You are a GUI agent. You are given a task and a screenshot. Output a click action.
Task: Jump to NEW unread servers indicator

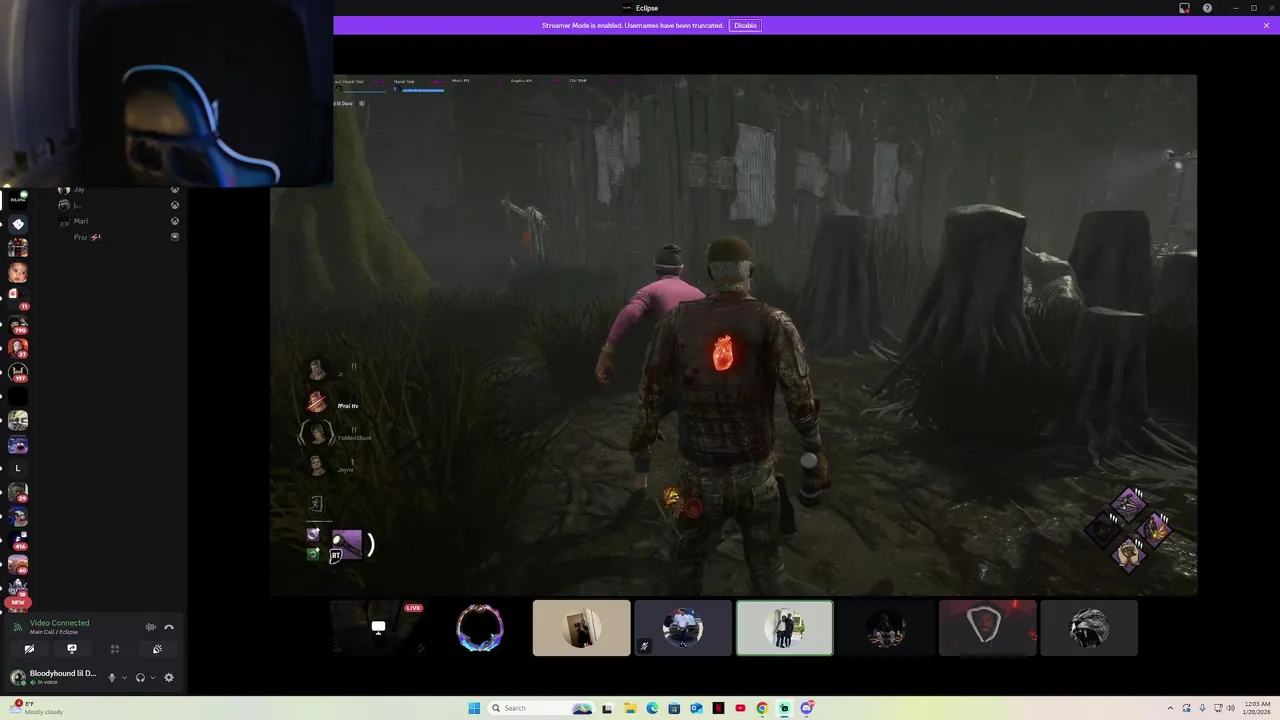pos(18,603)
